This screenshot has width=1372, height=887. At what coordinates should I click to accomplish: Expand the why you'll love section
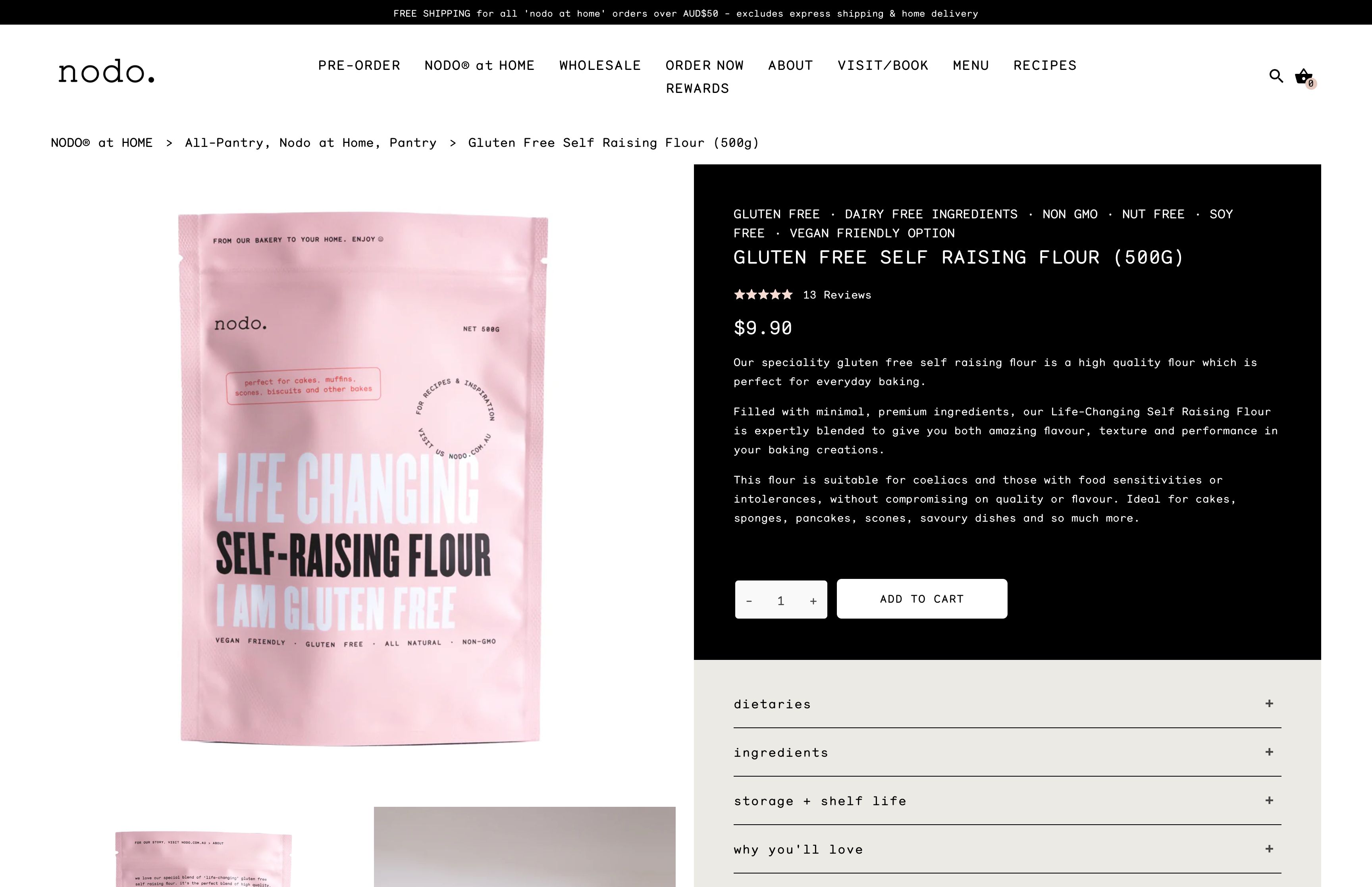click(1007, 849)
